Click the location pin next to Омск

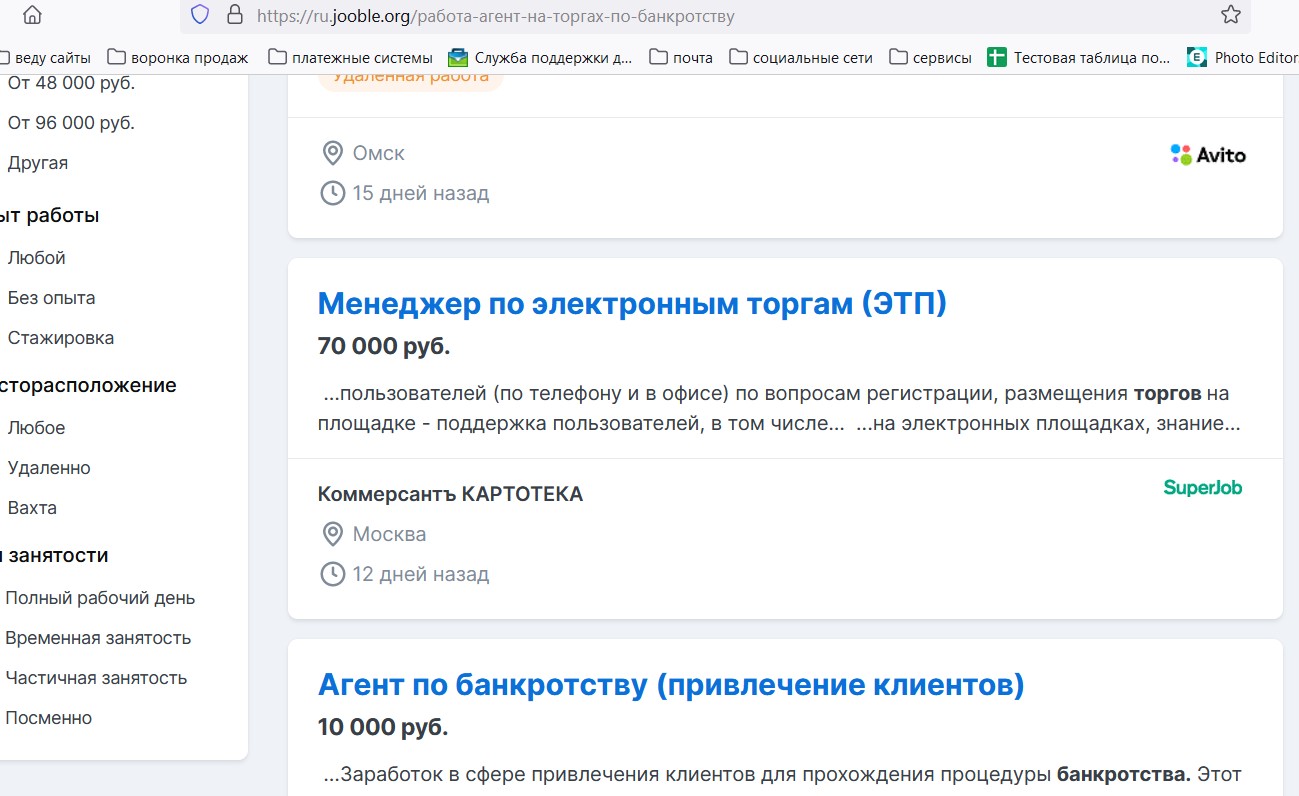332,153
